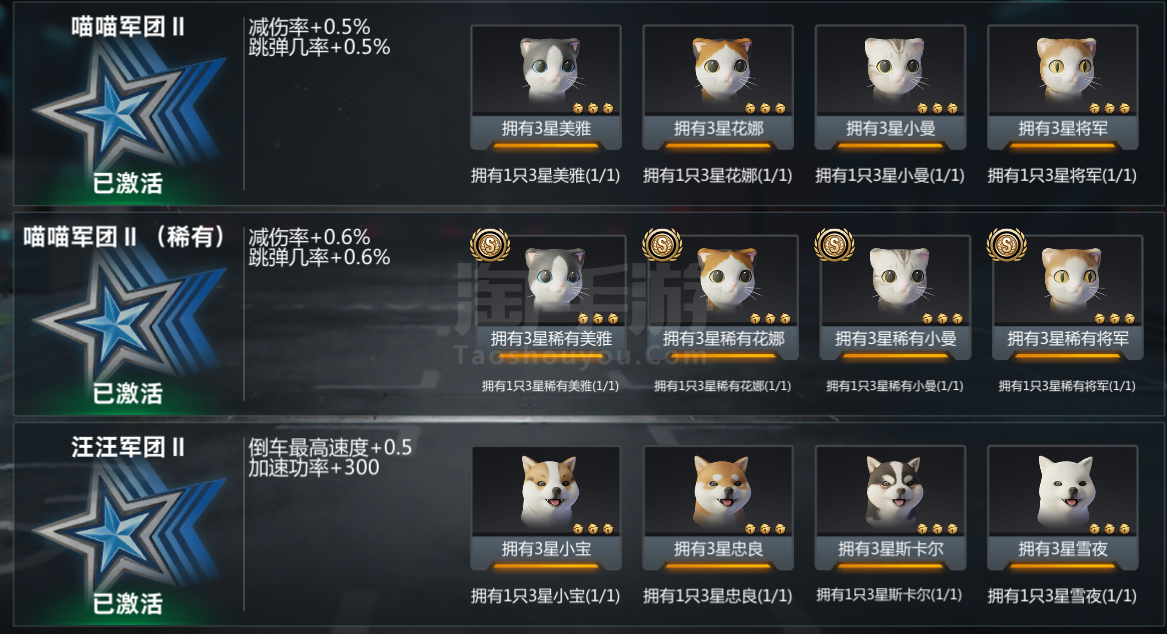This screenshot has width=1167, height=634.
Task: Open the 3-star 小曼 cat card
Action: click(x=890, y=87)
